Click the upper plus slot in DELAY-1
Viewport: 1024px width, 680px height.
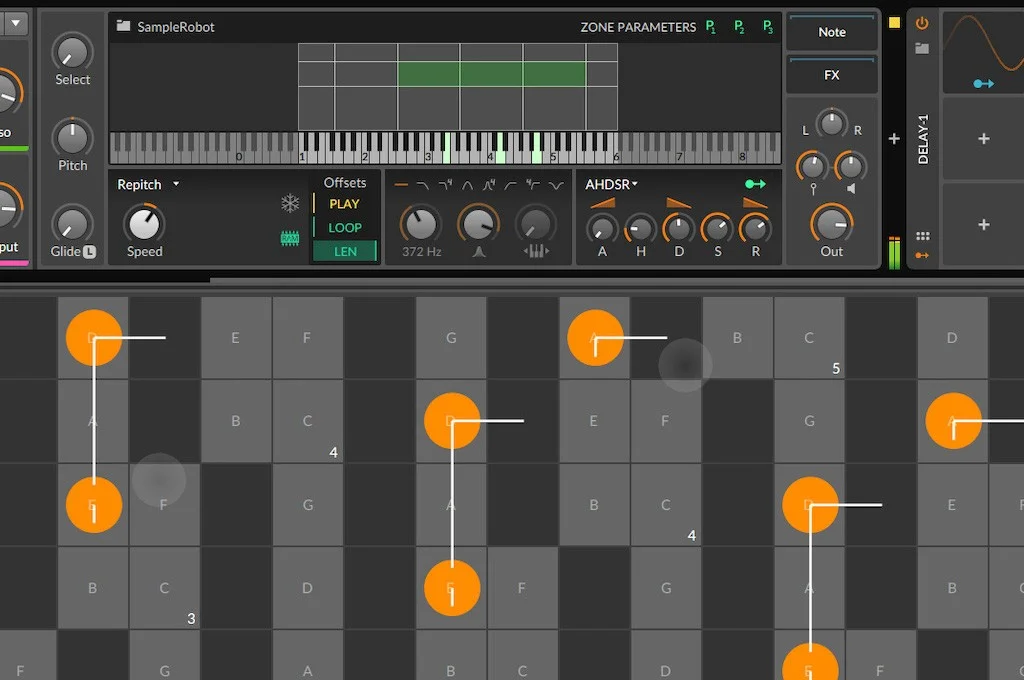pyautogui.click(x=984, y=138)
